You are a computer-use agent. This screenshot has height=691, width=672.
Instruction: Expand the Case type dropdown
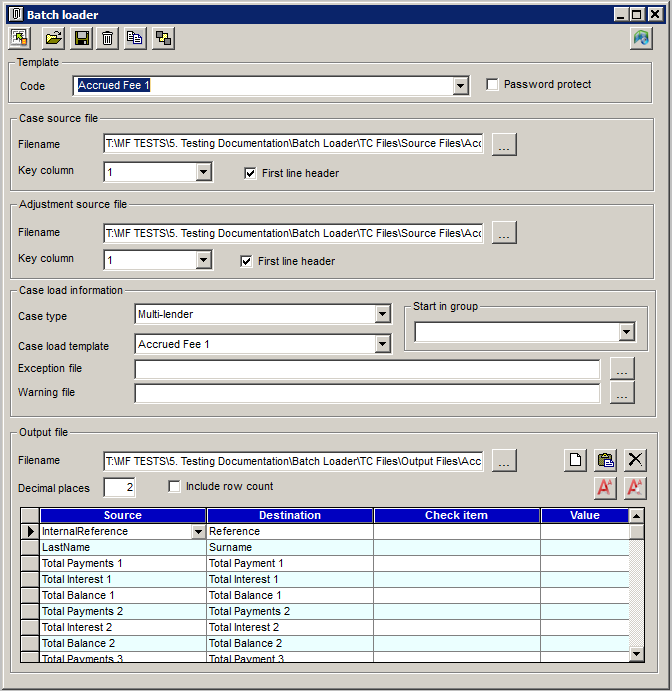point(382,314)
